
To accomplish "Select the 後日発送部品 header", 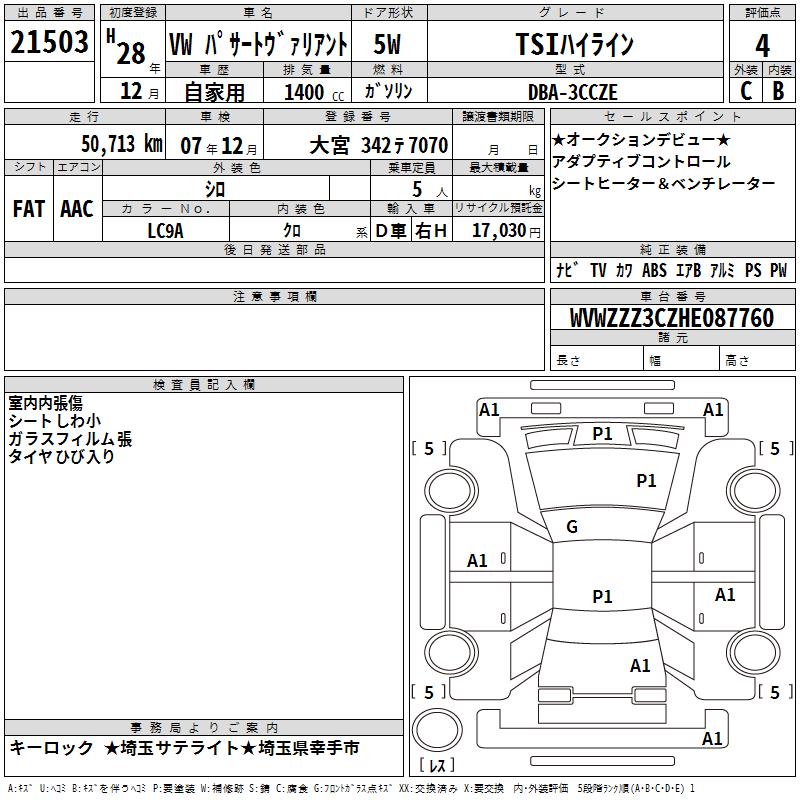I will 274,249.
